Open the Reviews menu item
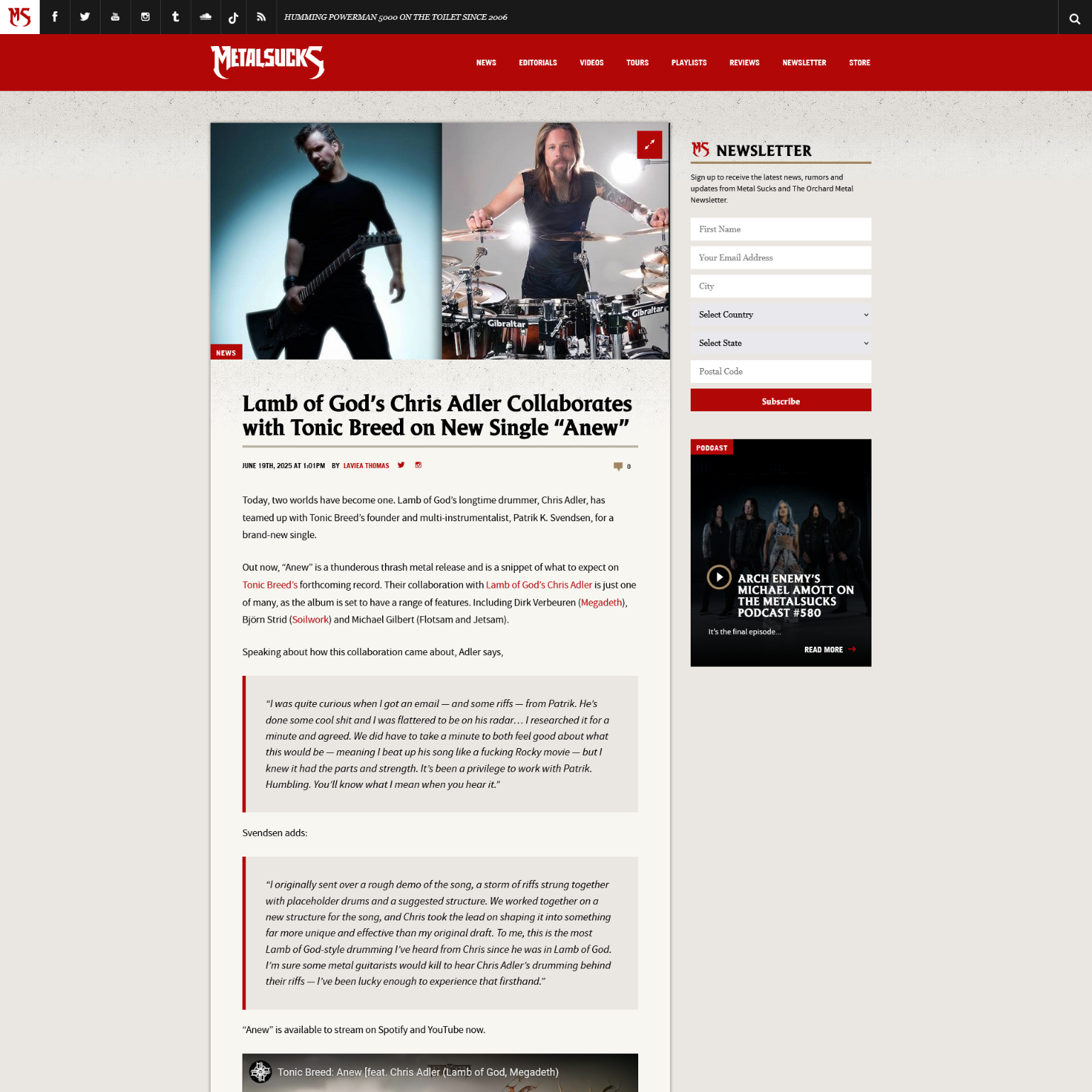 [x=745, y=62]
